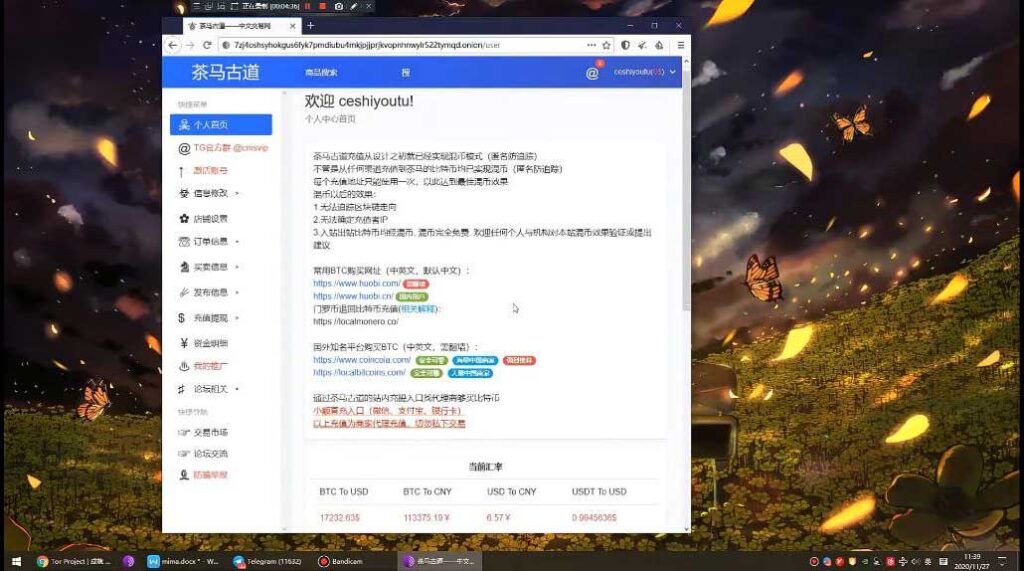Screen dimensions: 1024x571
Task: Expand the 充值提现 sidebar menu
Action: click(x=209, y=318)
